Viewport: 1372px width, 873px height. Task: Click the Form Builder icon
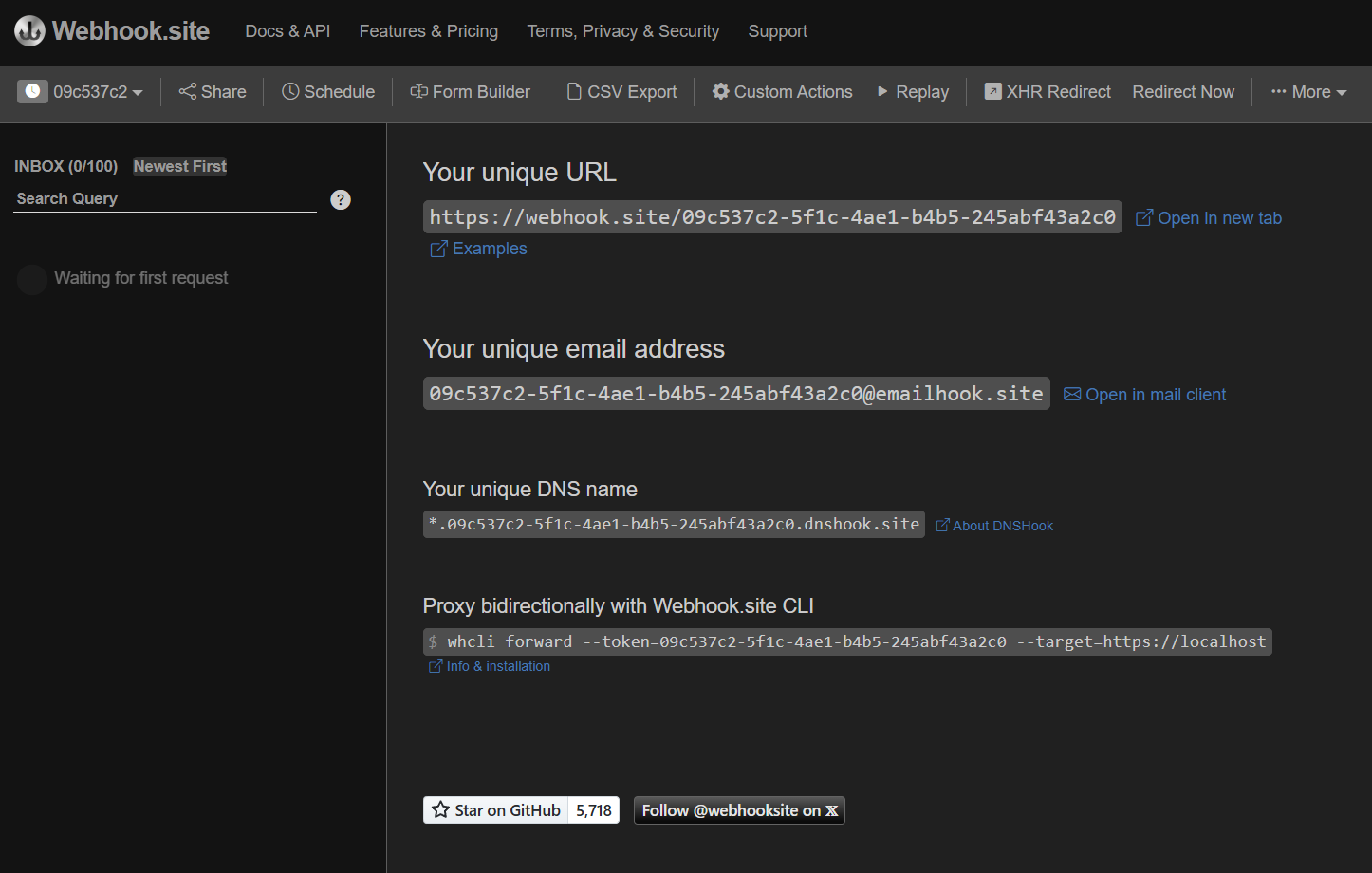(418, 91)
